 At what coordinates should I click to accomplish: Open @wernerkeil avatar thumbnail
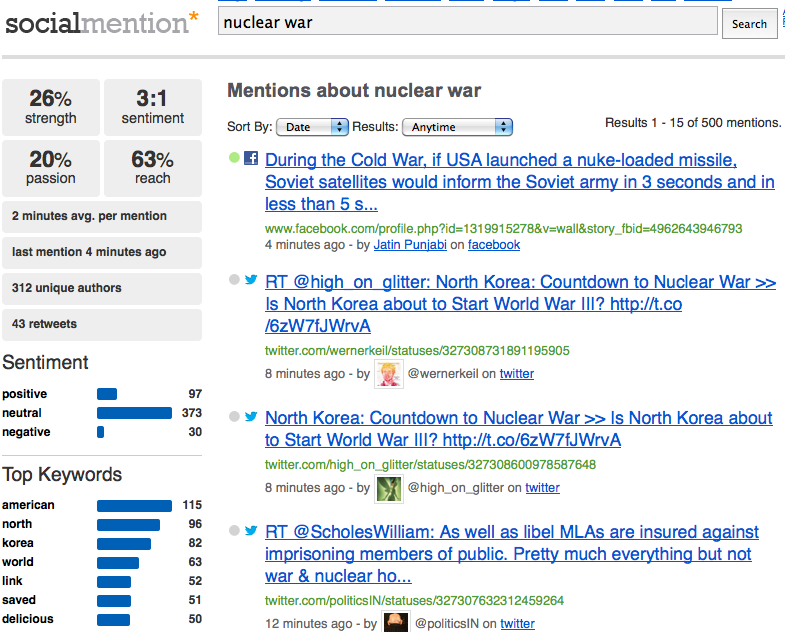point(389,374)
